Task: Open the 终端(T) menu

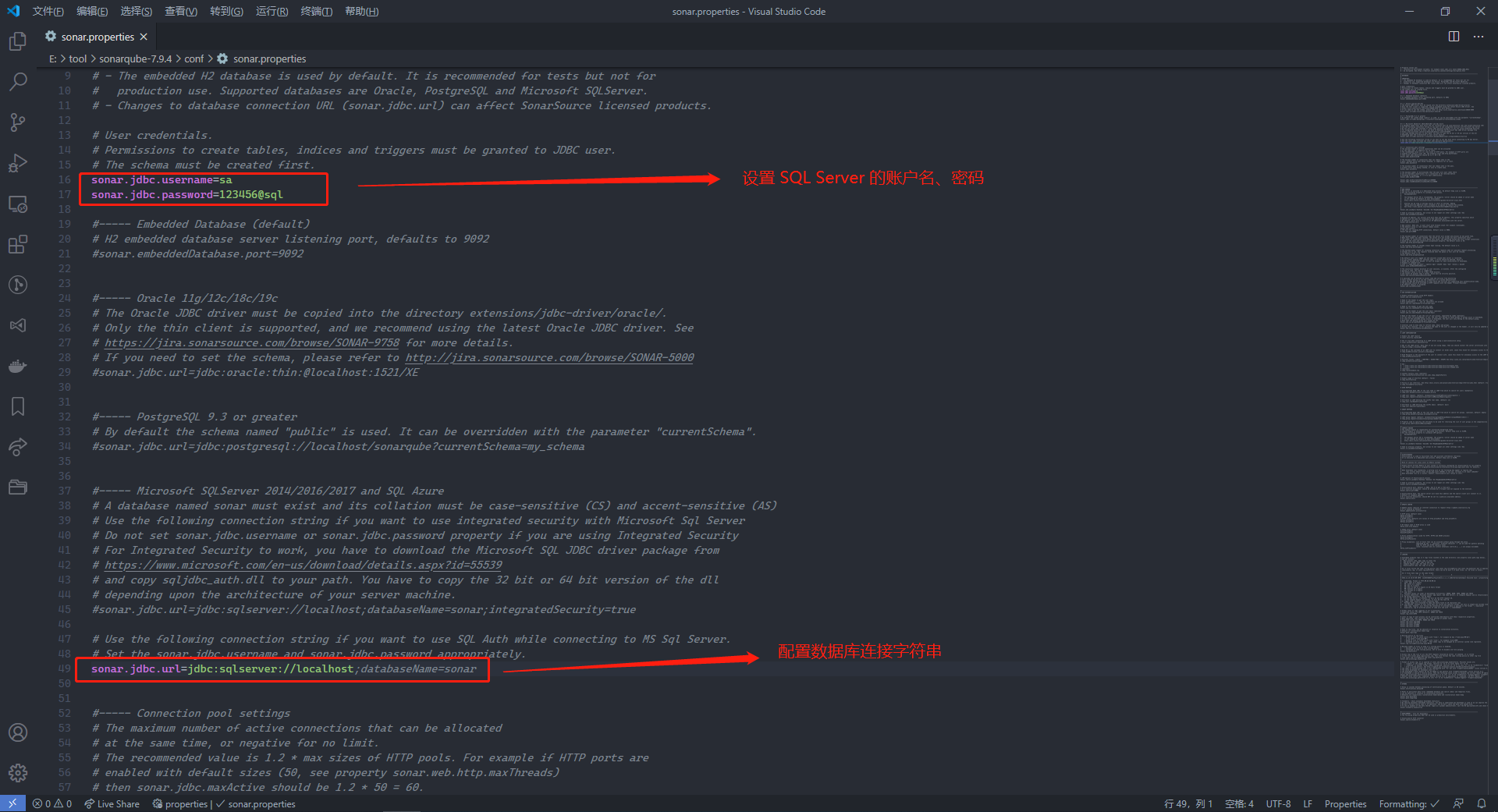Action: click(317, 11)
